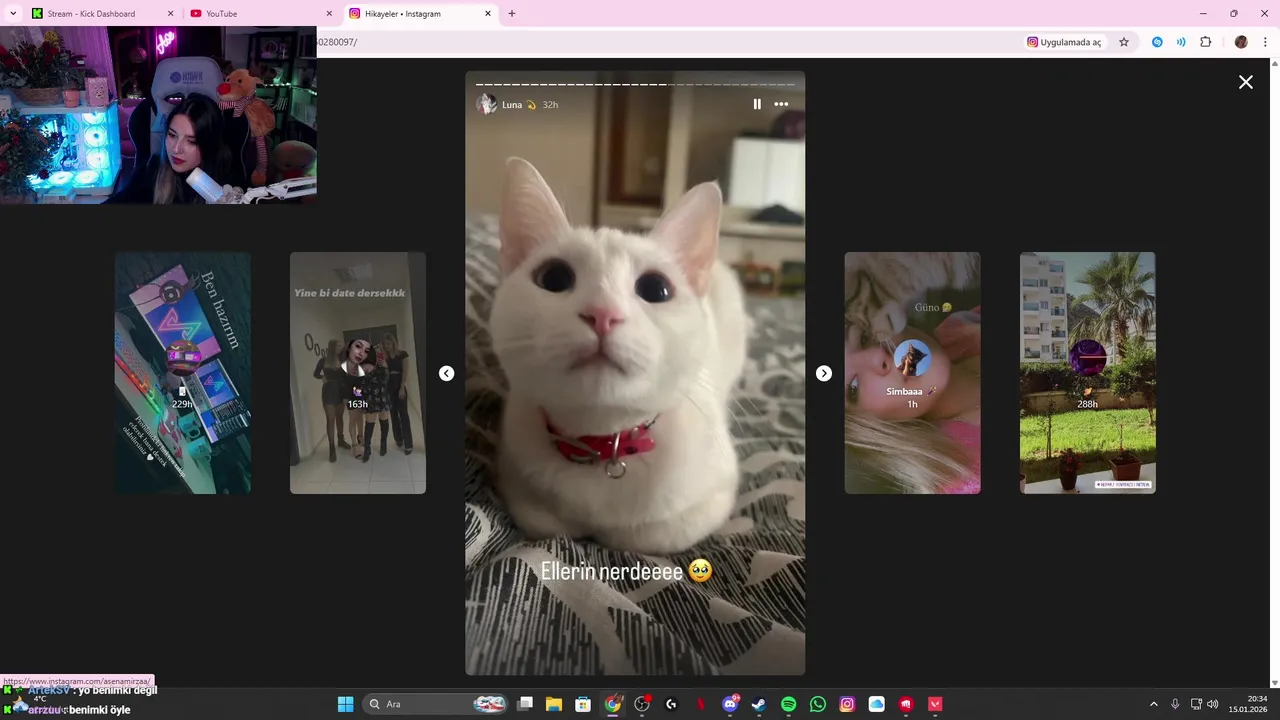The width and height of the screenshot is (1280, 720).
Task: Open Spotify from the taskbar
Action: click(788, 704)
